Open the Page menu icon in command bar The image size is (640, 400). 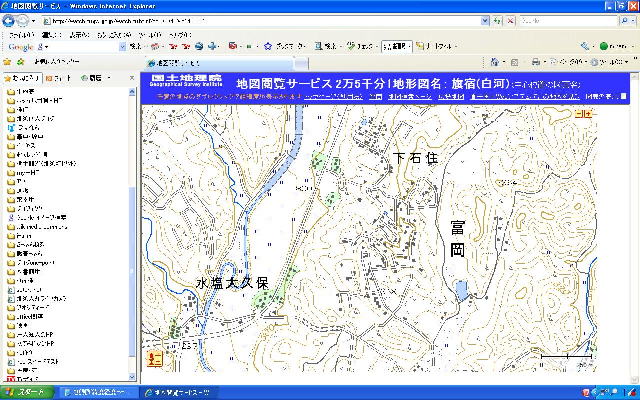point(553,62)
